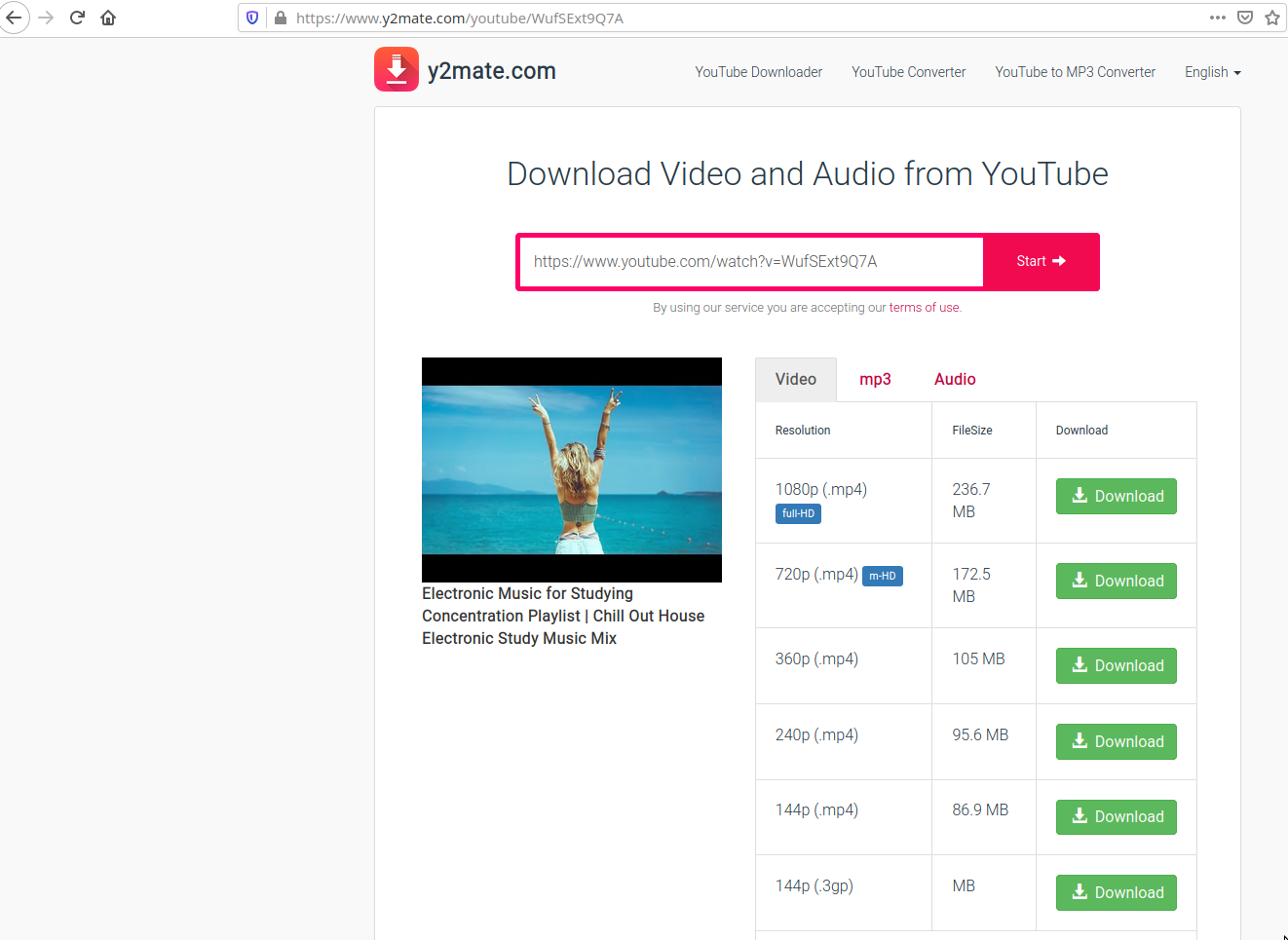Click the 144p (.mp4) resolution text
This screenshot has height=940, width=1288.
click(x=816, y=810)
